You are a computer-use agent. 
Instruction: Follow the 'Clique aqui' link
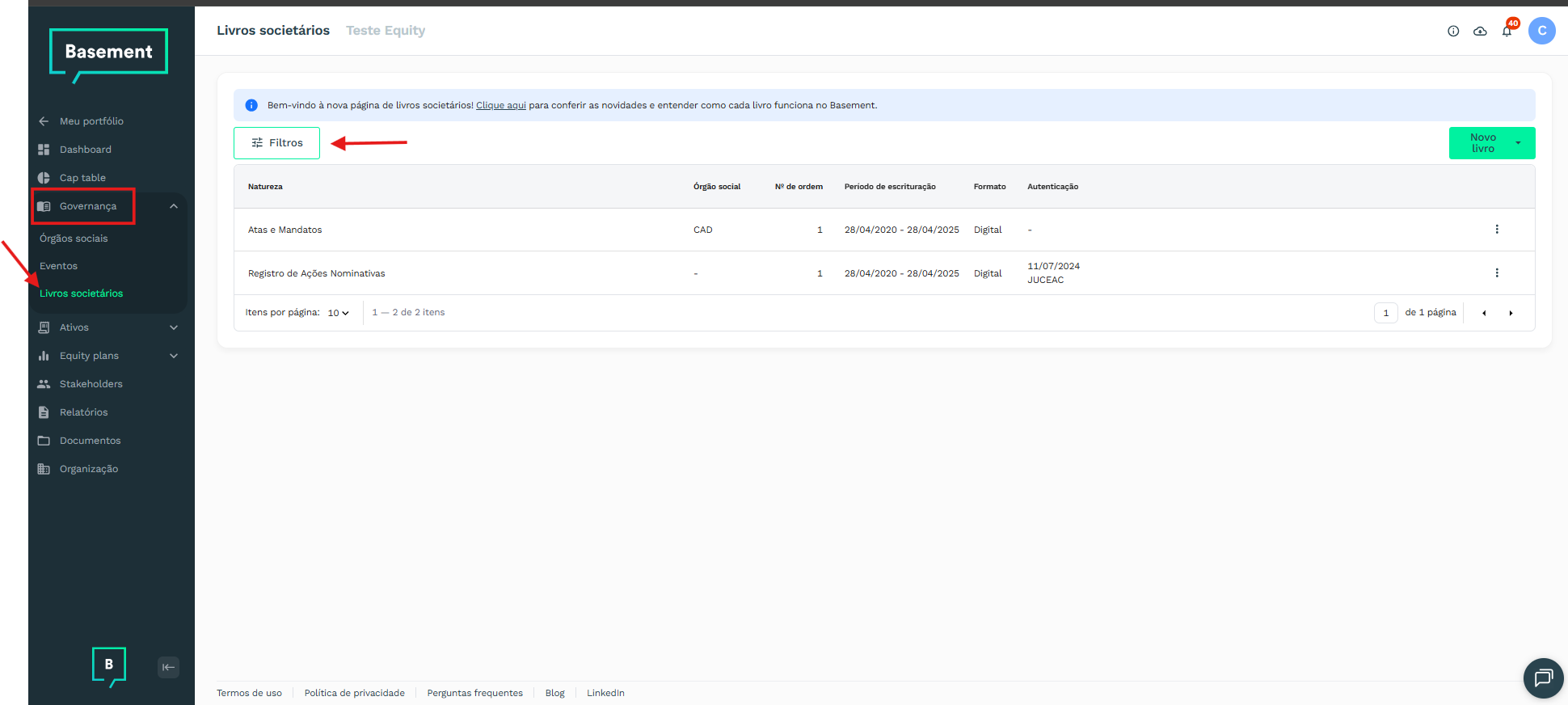[500, 105]
